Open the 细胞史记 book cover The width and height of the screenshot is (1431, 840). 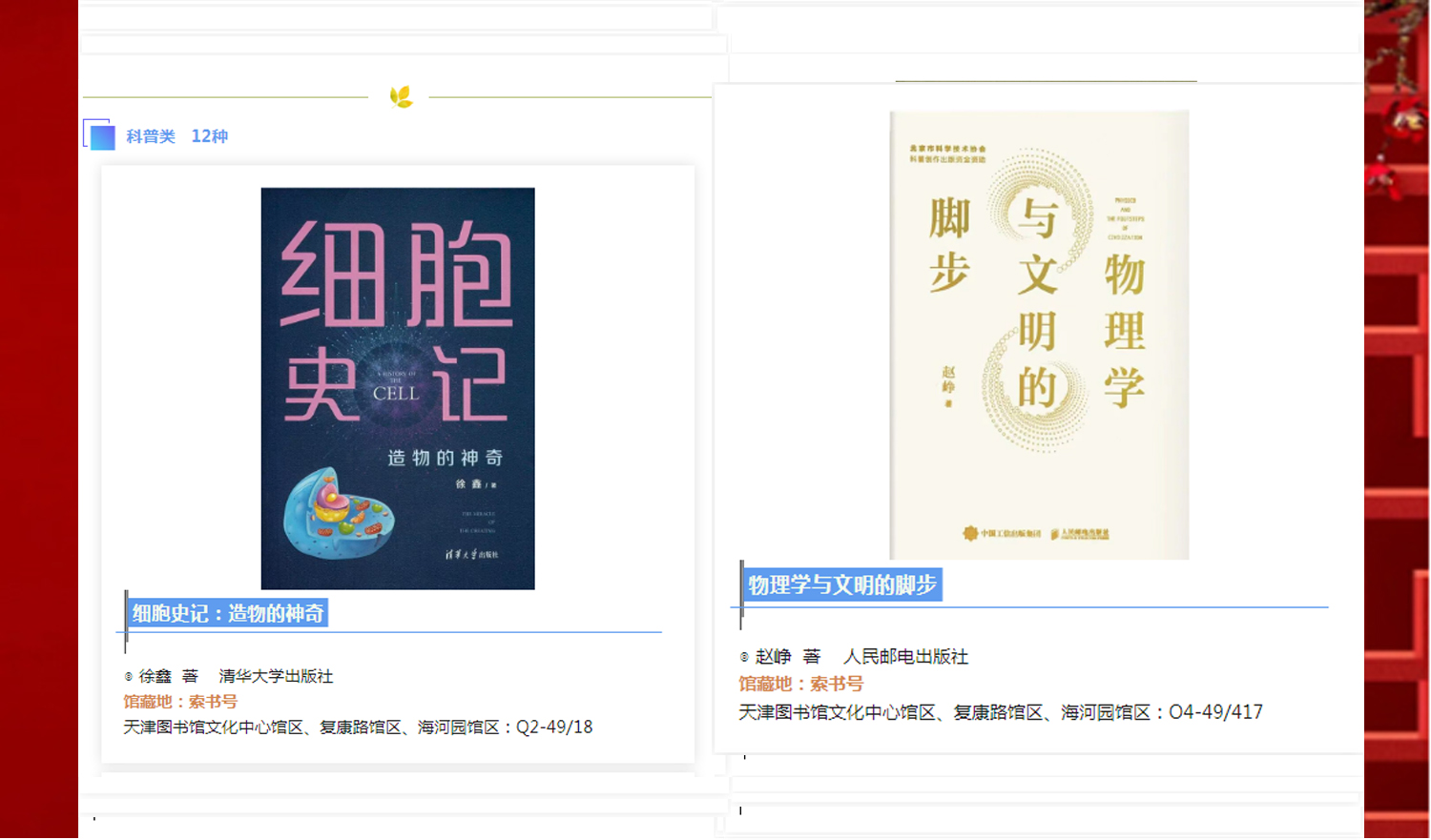click(x=398, y=388)
